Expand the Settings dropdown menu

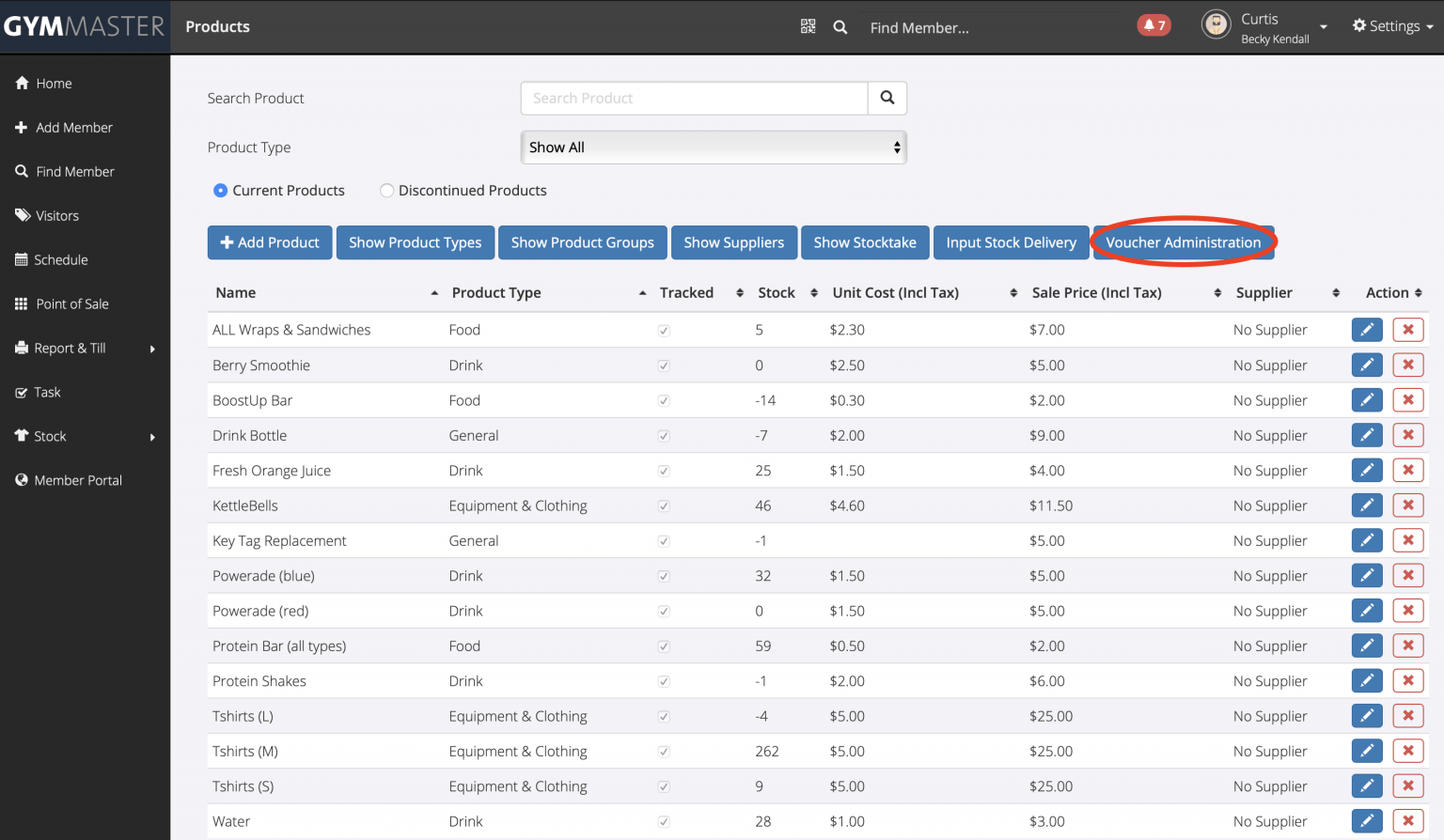pos(1392,26)
